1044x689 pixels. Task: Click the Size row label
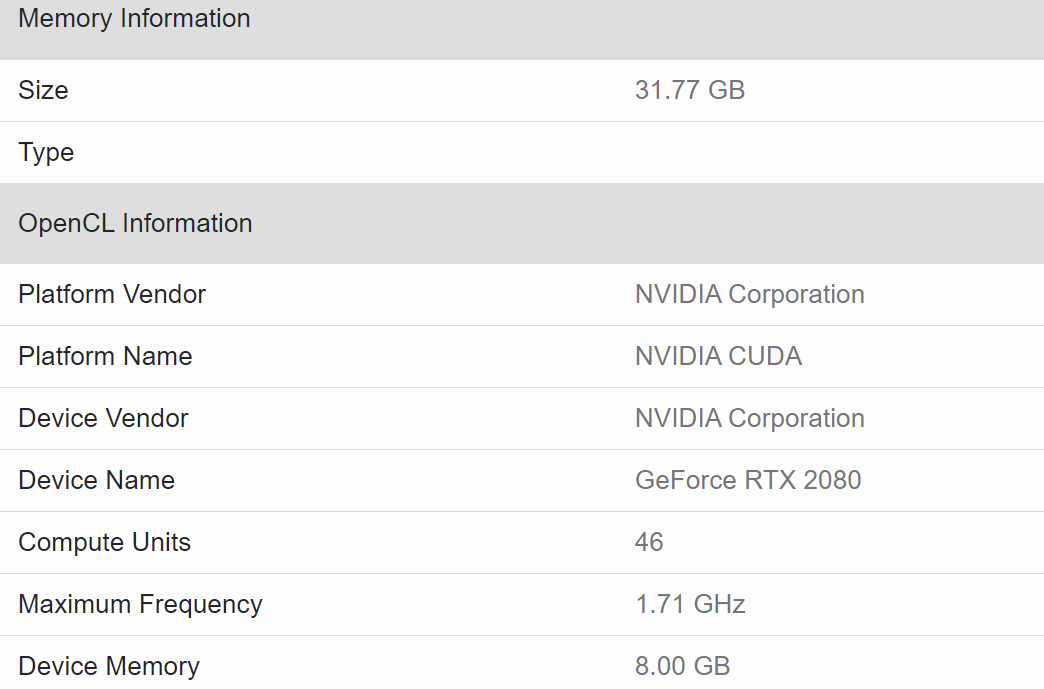click(43, 90)
